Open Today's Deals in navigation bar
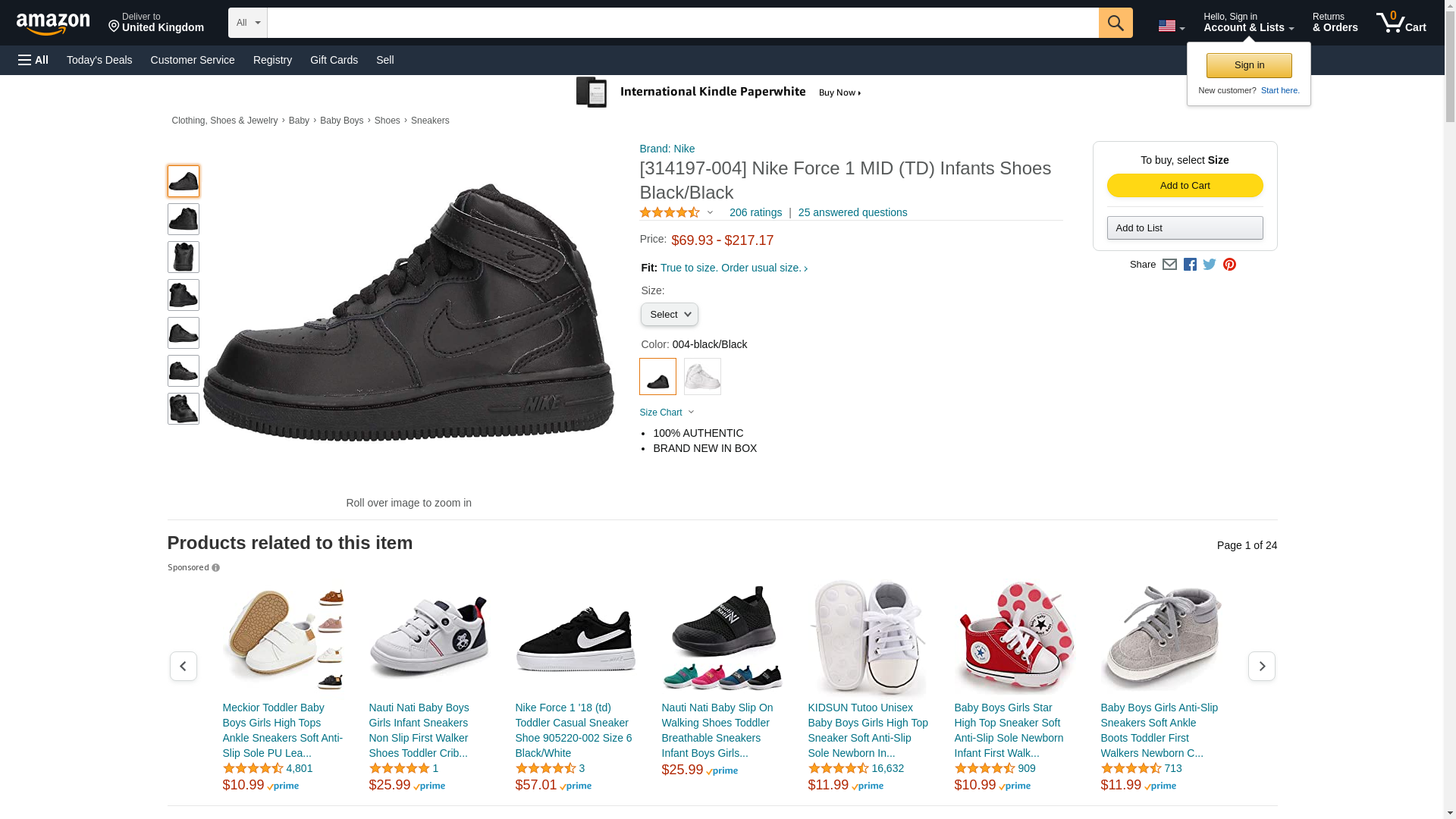The width and height of the screenshot is (1456, 819). tap(99, 60)
